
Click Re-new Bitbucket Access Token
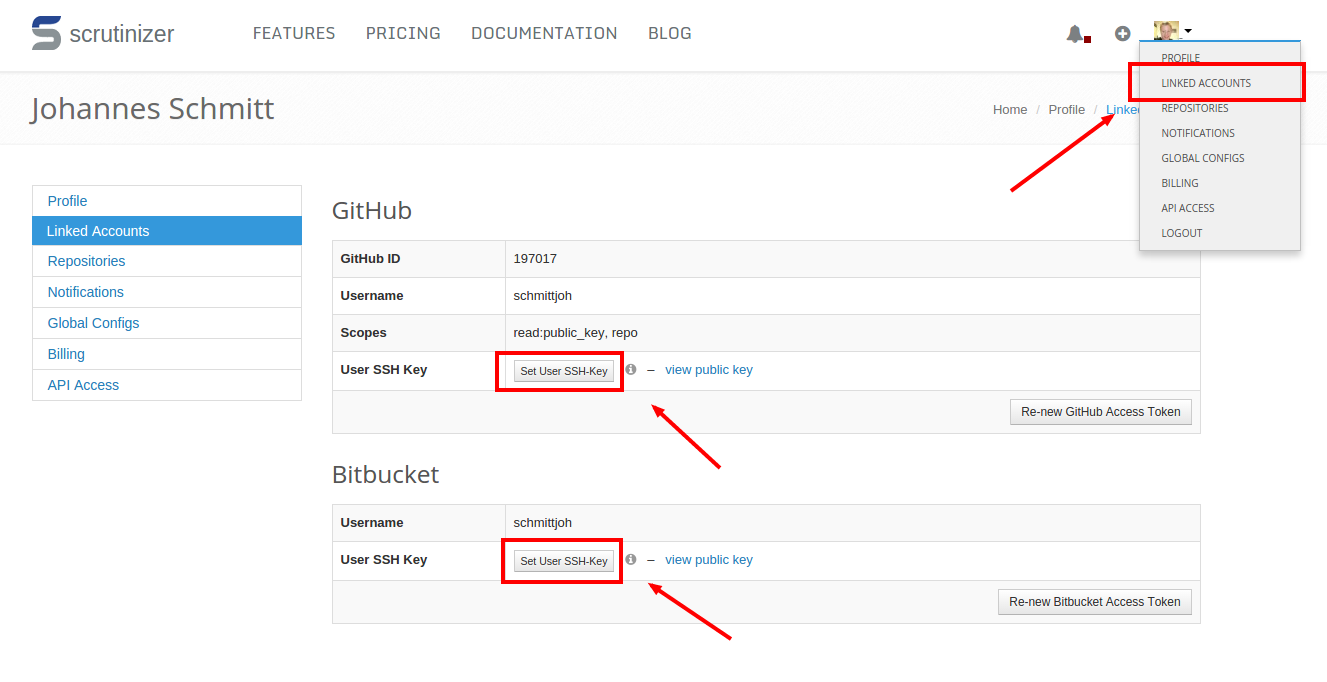pyautogui.click(x=1095, y=602)
